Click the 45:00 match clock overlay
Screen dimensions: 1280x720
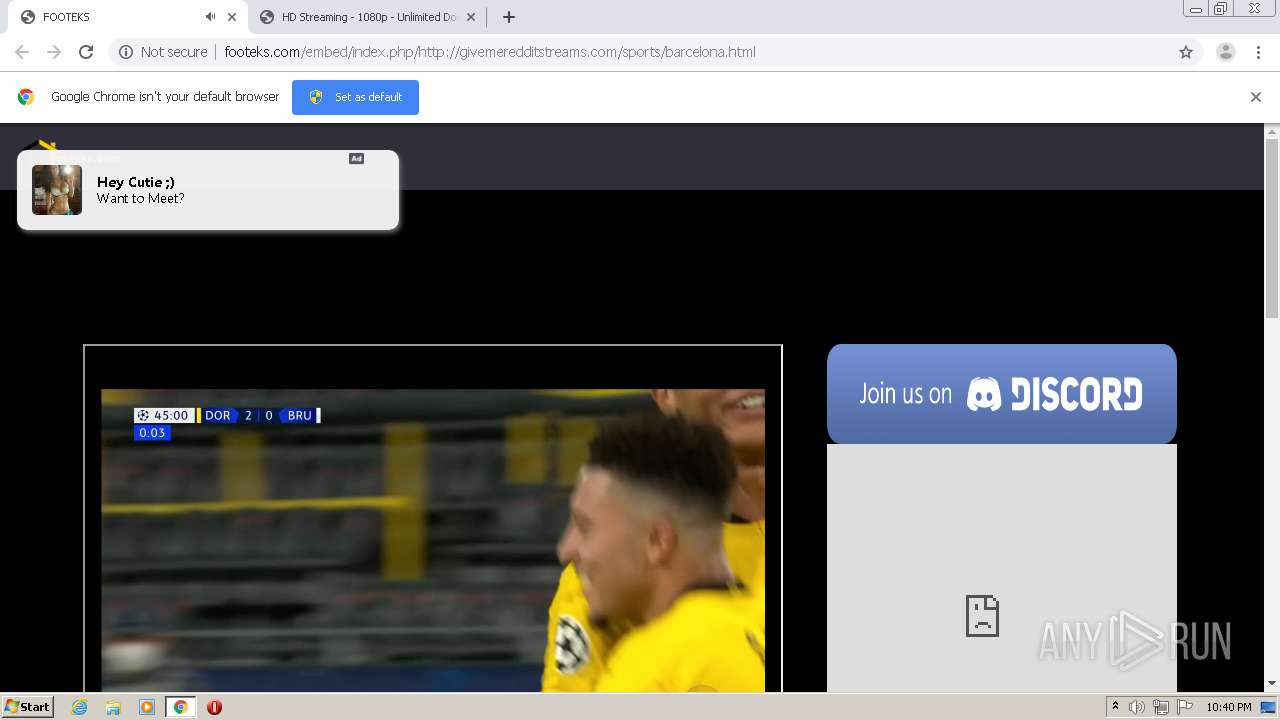[164, 415]
